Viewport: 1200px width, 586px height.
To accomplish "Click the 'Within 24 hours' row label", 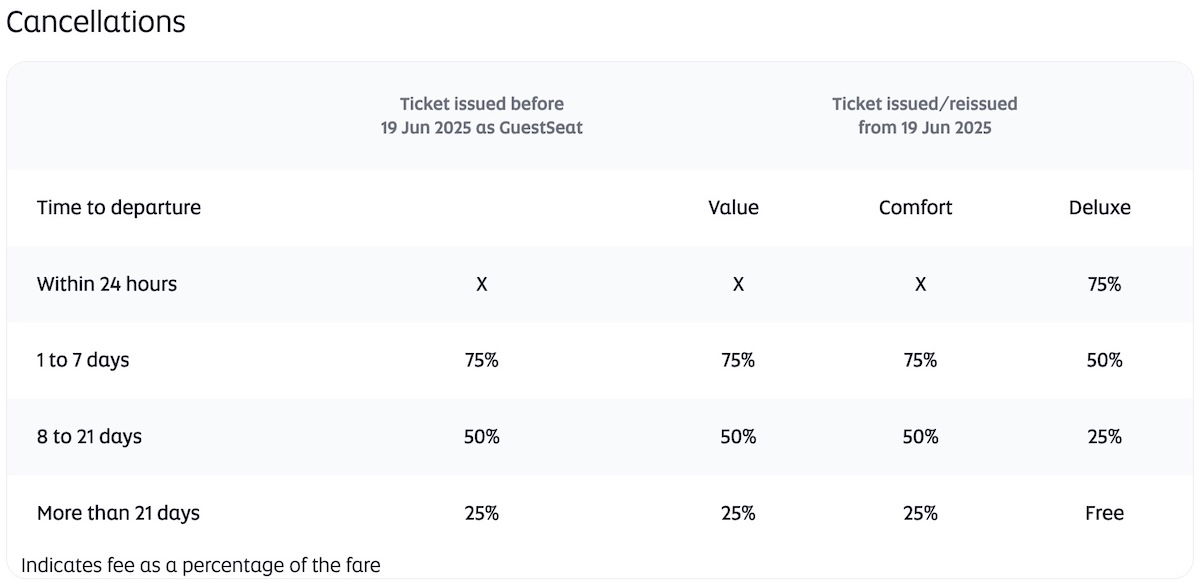I will 107,284.
